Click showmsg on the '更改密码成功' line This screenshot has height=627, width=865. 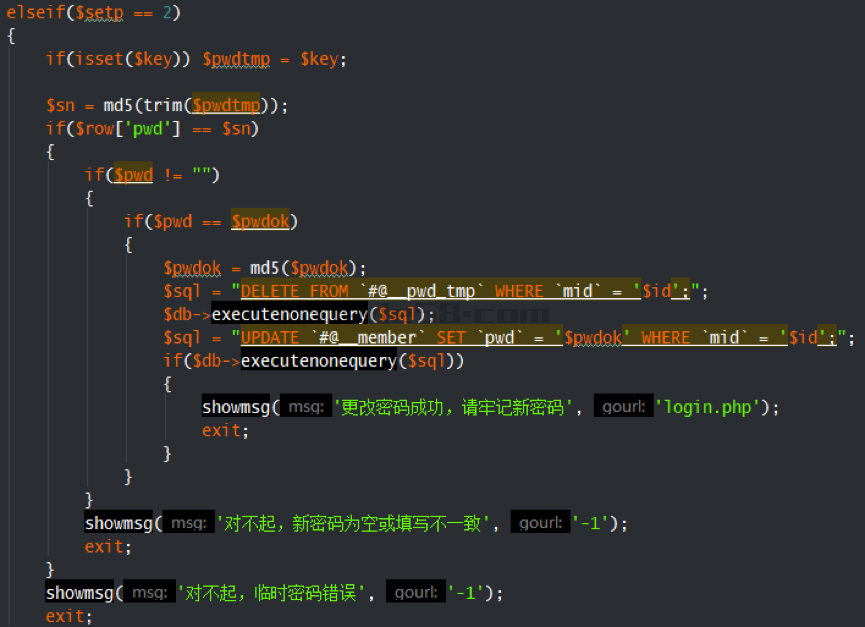coord(237,407)
